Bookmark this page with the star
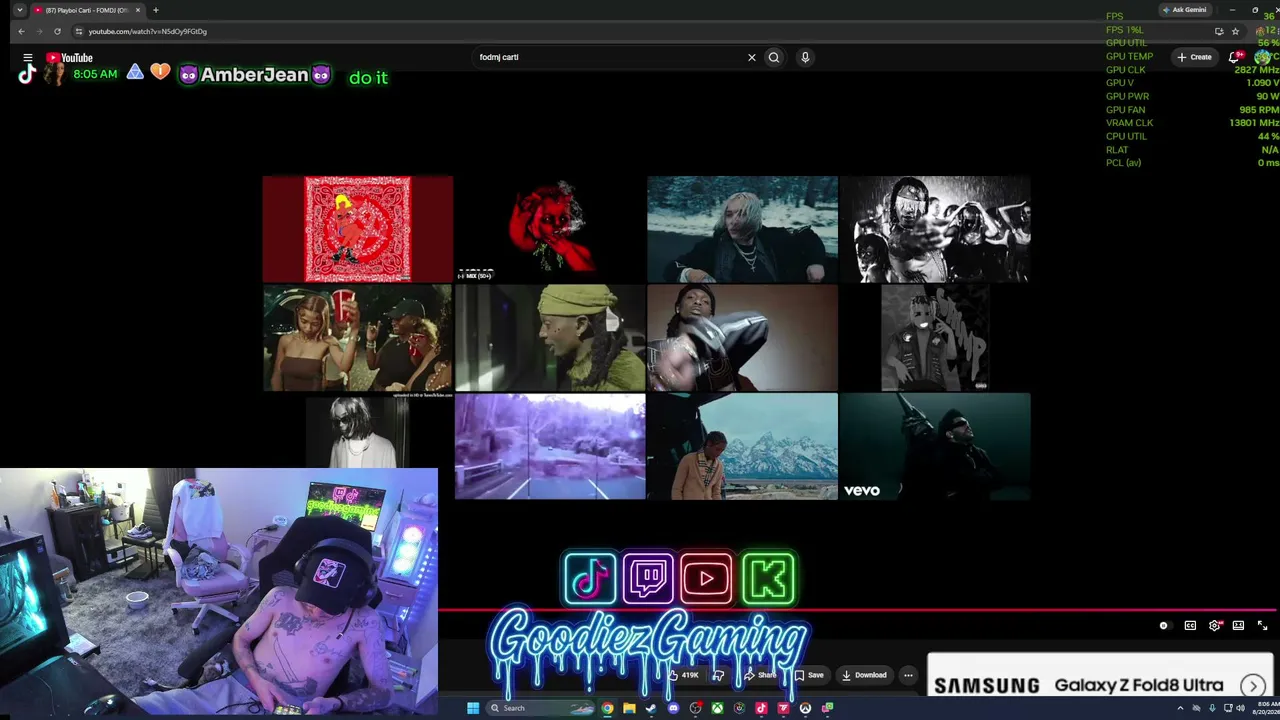The image size is (1280, 720). (x=1235, y=31)
